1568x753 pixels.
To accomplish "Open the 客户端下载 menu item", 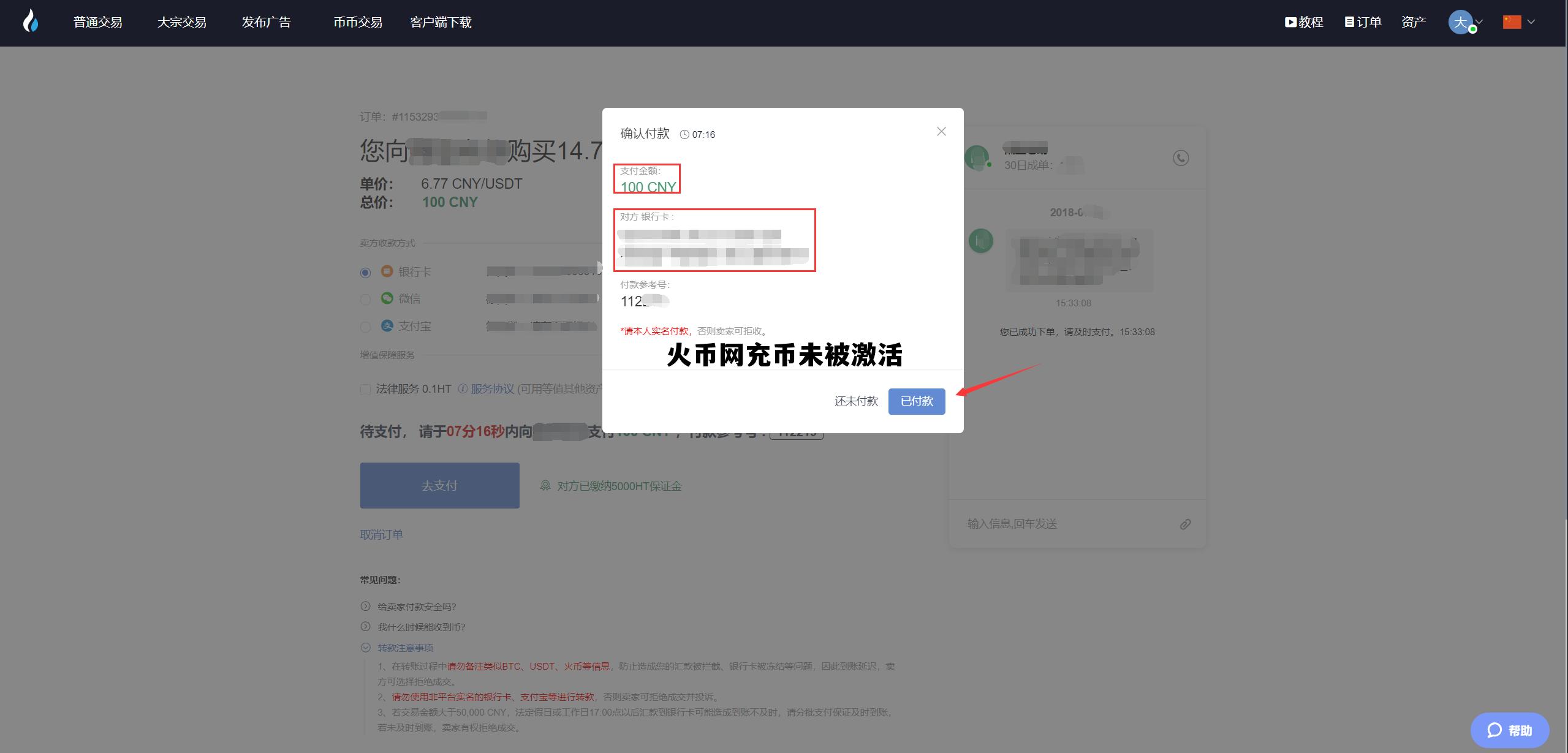I will (441, 22).
